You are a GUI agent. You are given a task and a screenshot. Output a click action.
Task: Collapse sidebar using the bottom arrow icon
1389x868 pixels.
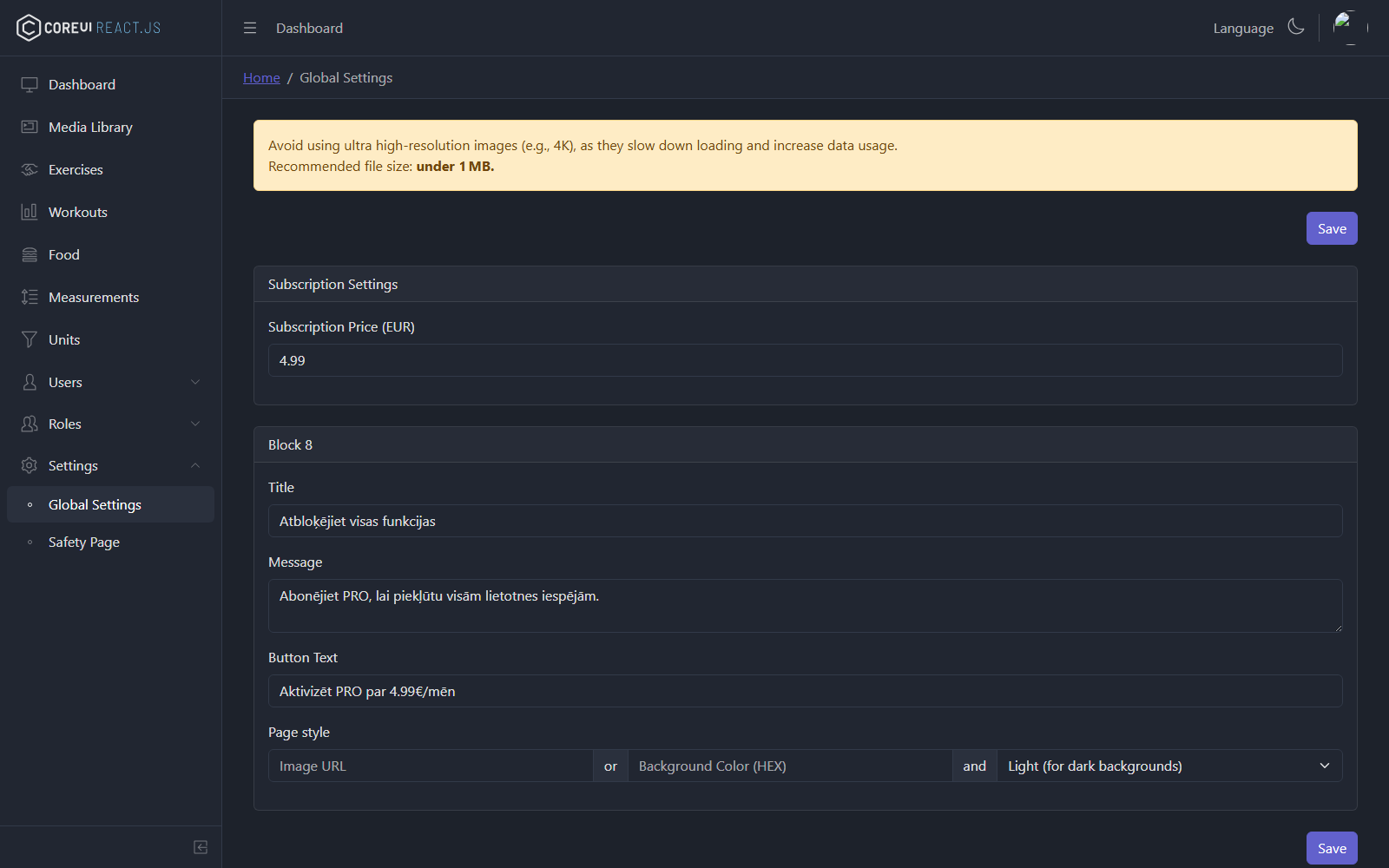[201, 847]
